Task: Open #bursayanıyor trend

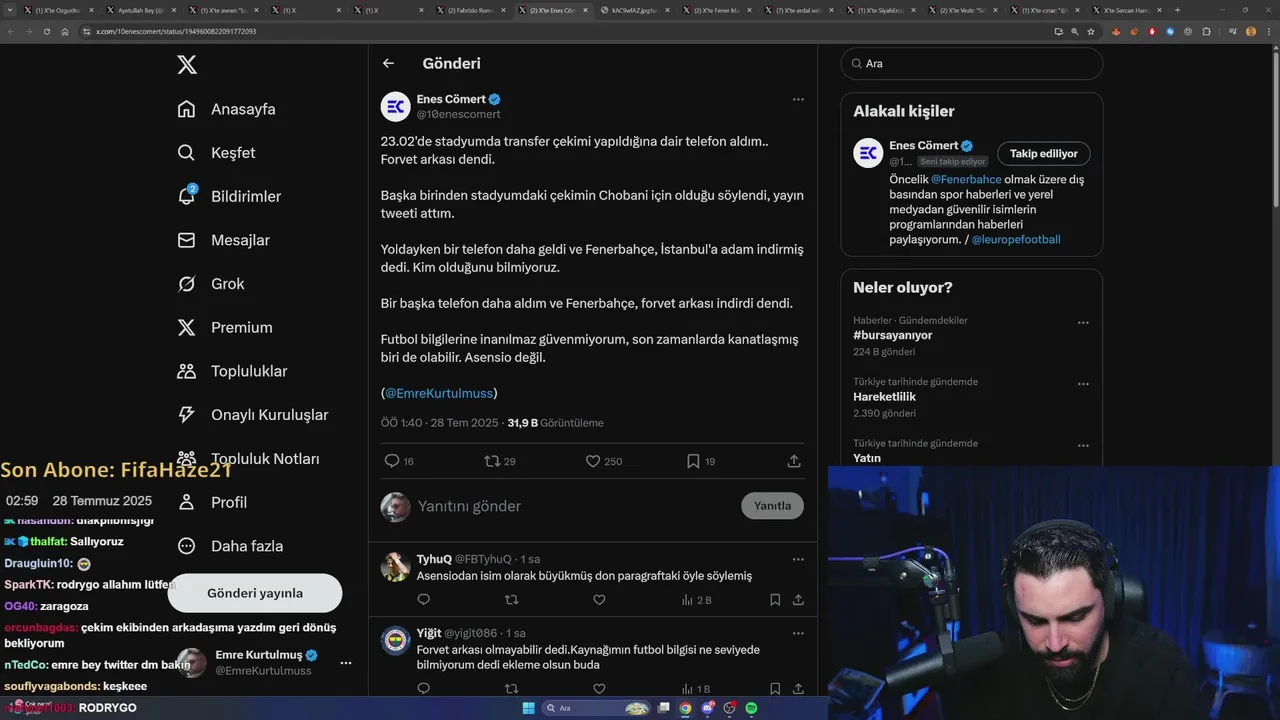Action: click(893, 335)
